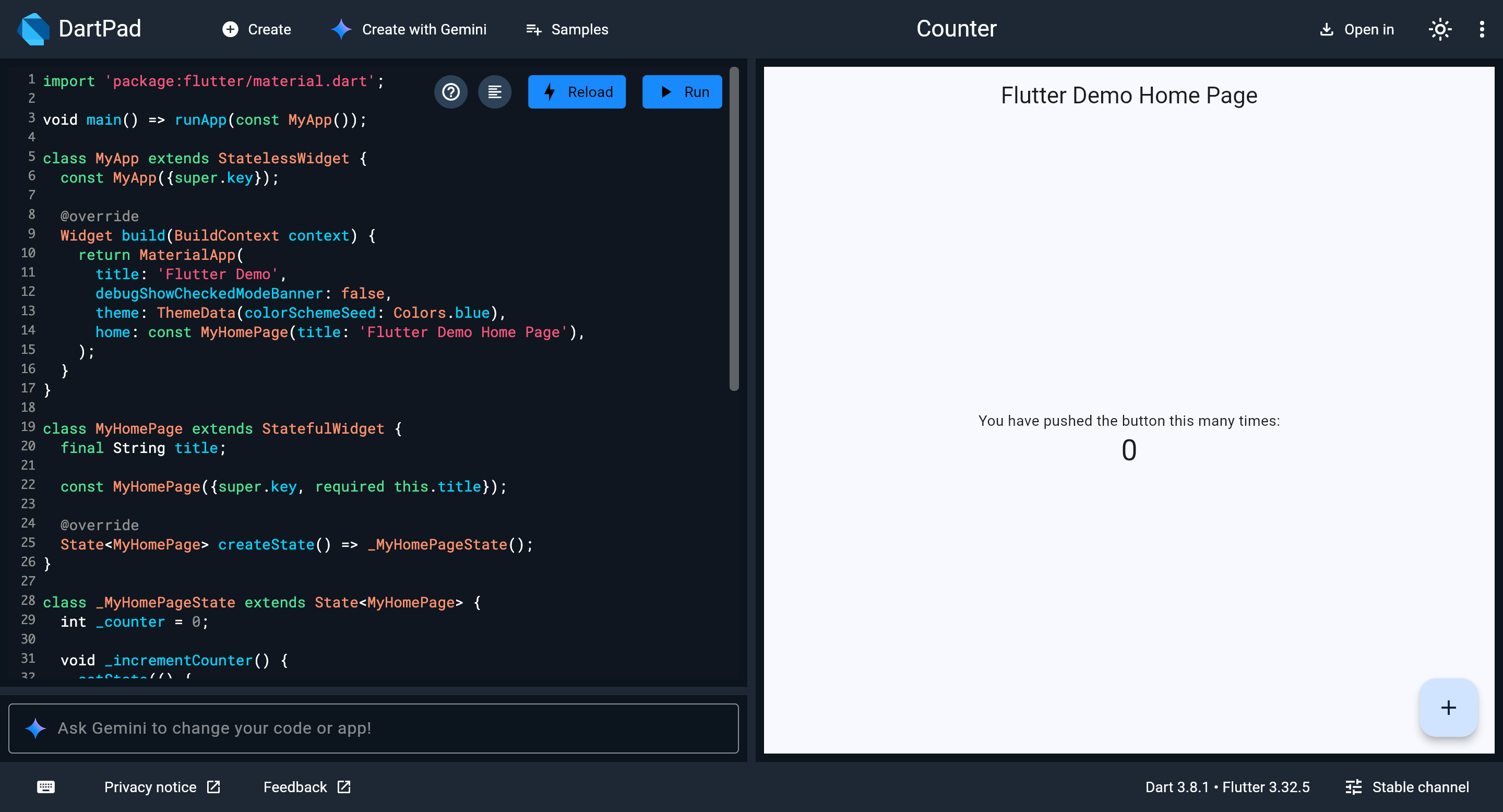Open Create with Gemini menu
This screenshot has width=1503, height=812.
(x=409, y=29)
